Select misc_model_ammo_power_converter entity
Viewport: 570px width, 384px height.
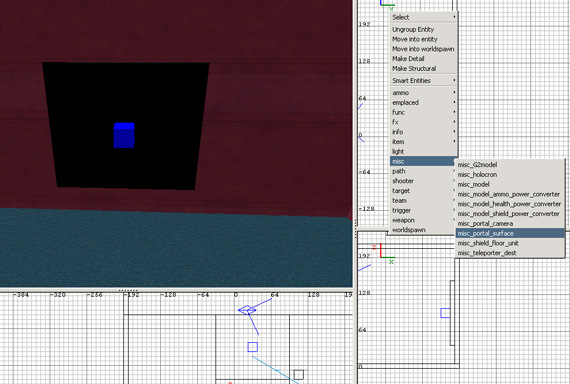pos(510,194)
